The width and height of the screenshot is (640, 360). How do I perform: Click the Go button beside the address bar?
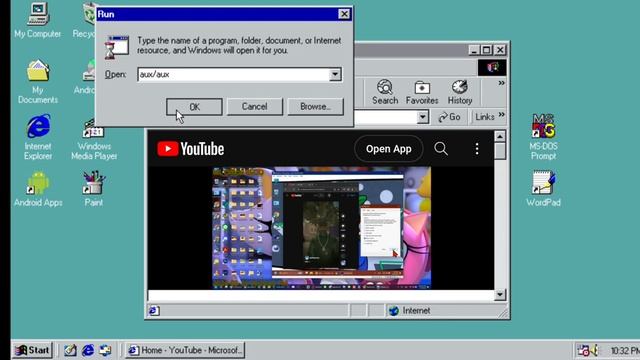pyautogui.click(x=449, y=117)
